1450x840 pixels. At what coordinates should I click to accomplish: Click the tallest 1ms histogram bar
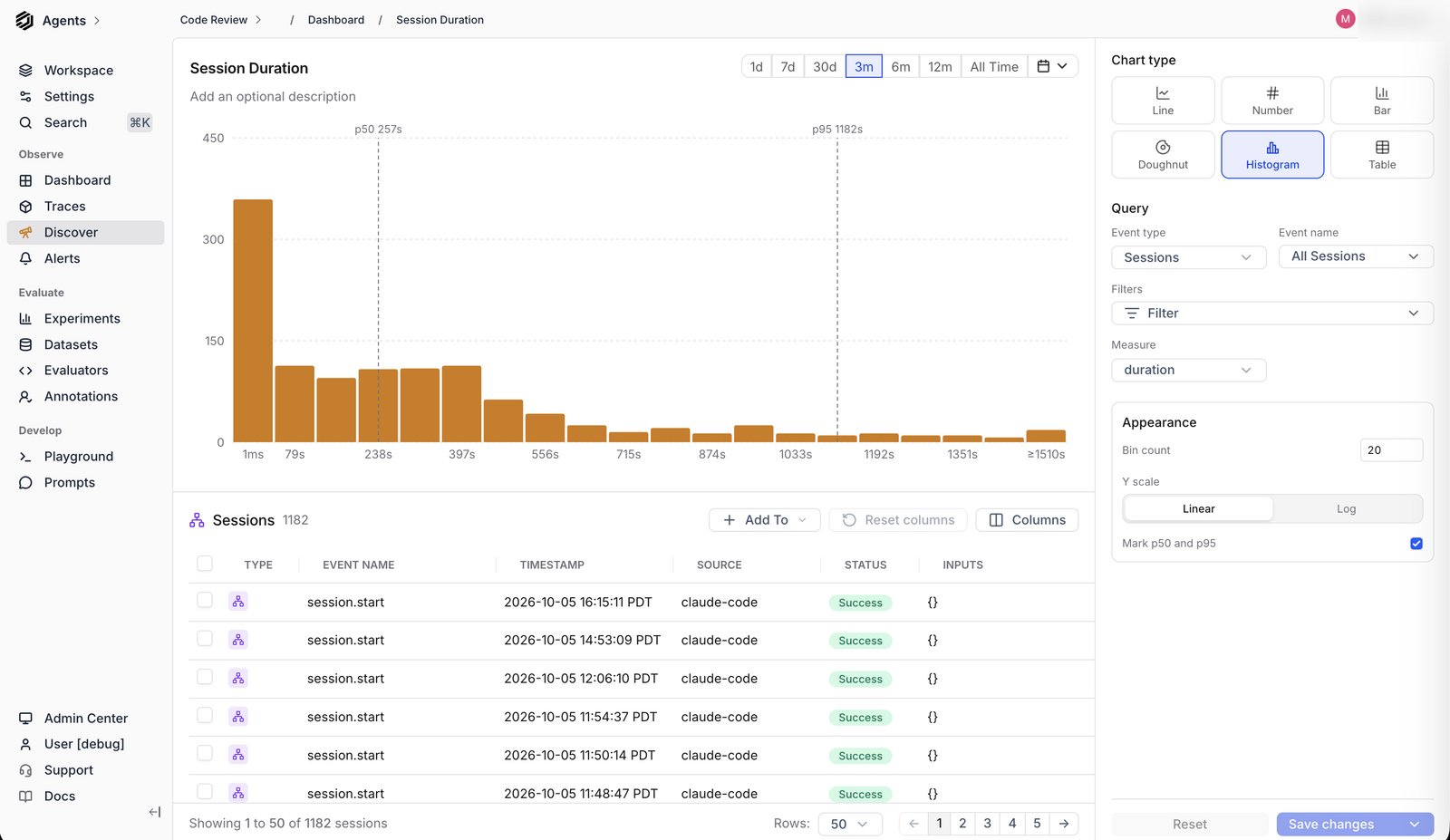click(253, 321)
